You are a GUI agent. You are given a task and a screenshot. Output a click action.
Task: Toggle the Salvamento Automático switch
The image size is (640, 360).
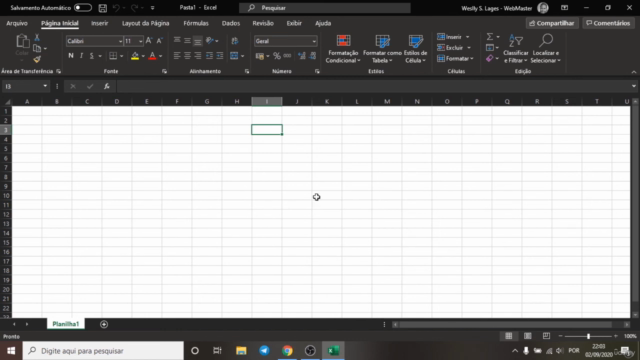[82, 8]
